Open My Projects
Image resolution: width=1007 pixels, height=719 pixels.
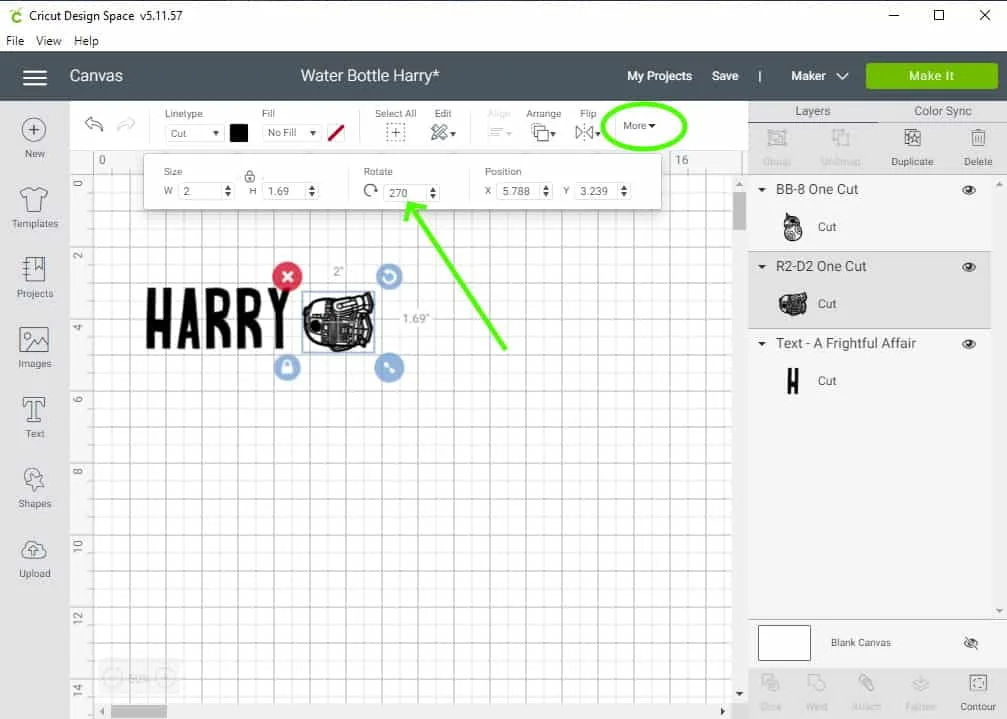660,76
